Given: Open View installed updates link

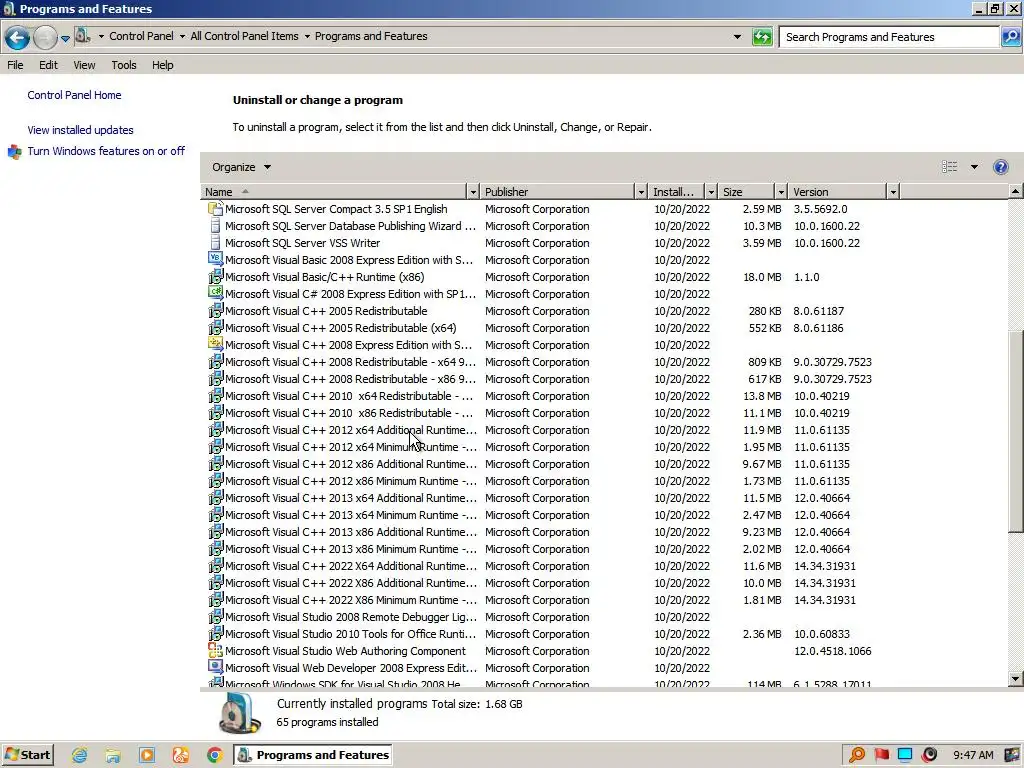Looking at the screenshot, I should (x=80, y=130).
